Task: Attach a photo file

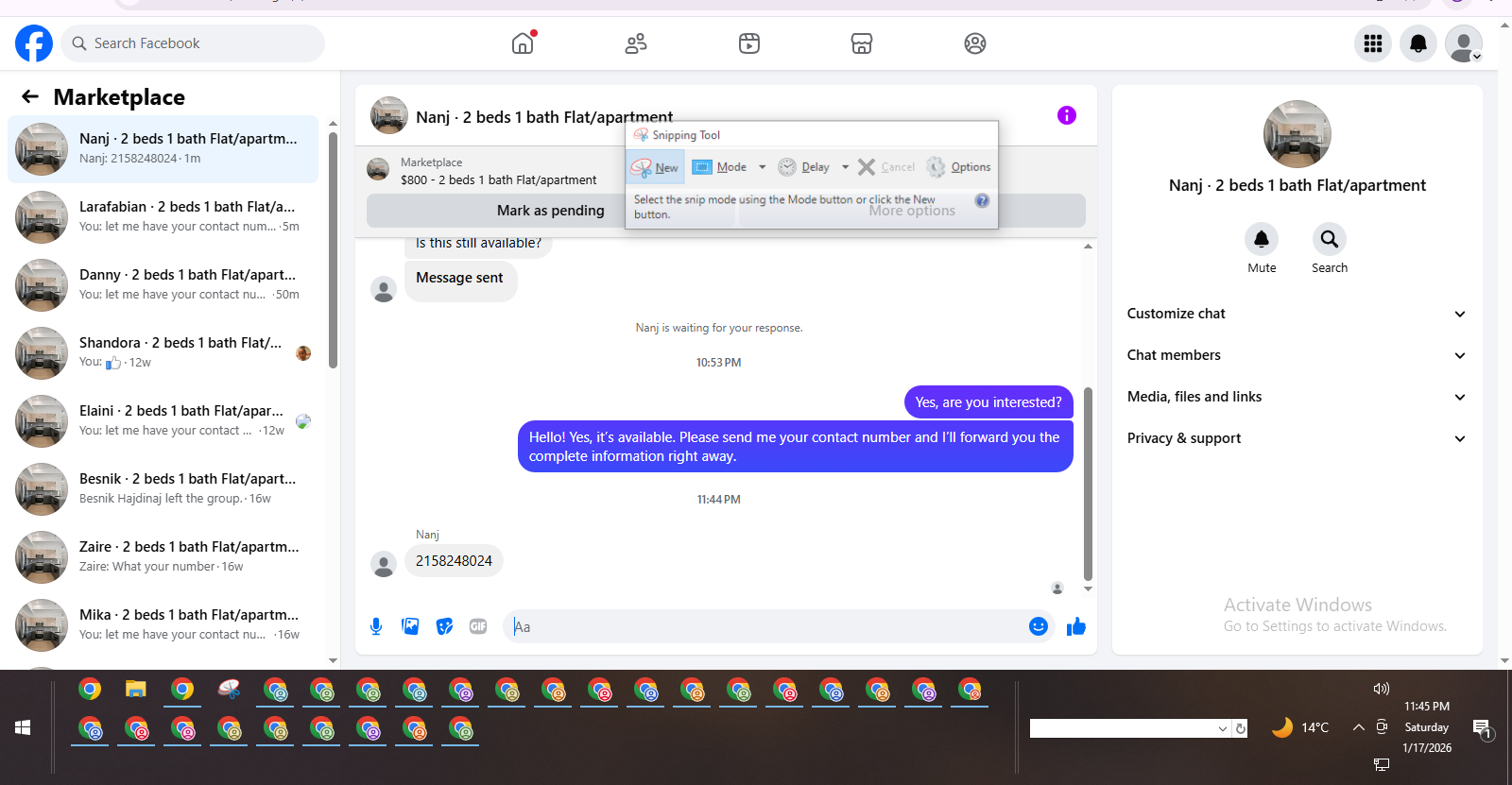Action: (x=410, y=626)
